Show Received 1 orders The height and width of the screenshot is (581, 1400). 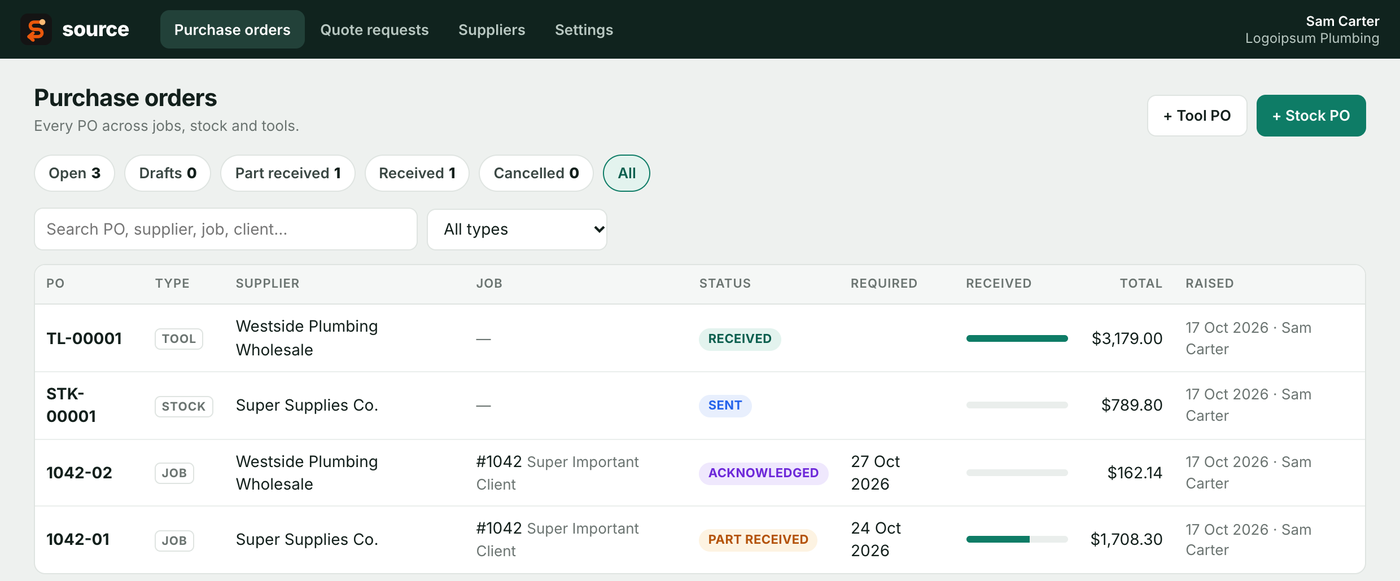[x=417, y=173]
